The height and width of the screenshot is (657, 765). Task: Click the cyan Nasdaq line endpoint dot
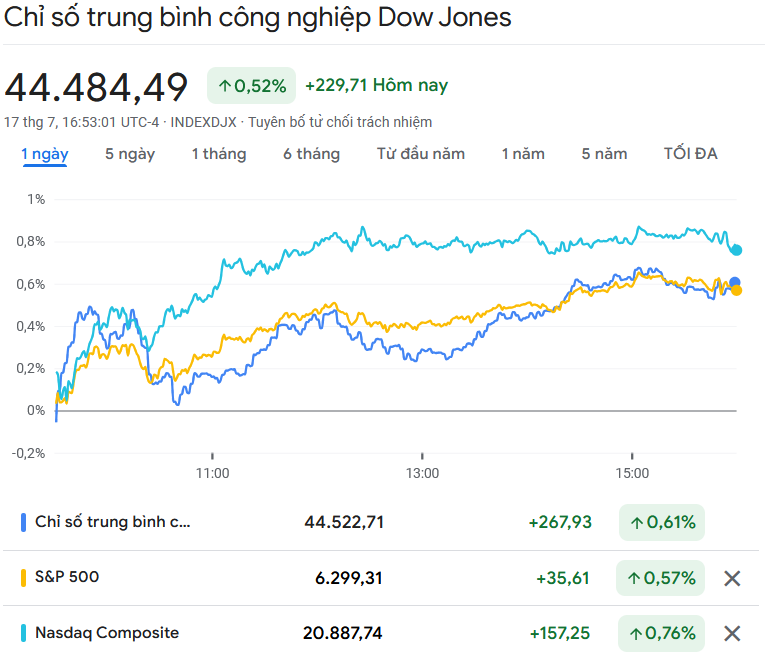pyautogui.click(x=737, y=250)
